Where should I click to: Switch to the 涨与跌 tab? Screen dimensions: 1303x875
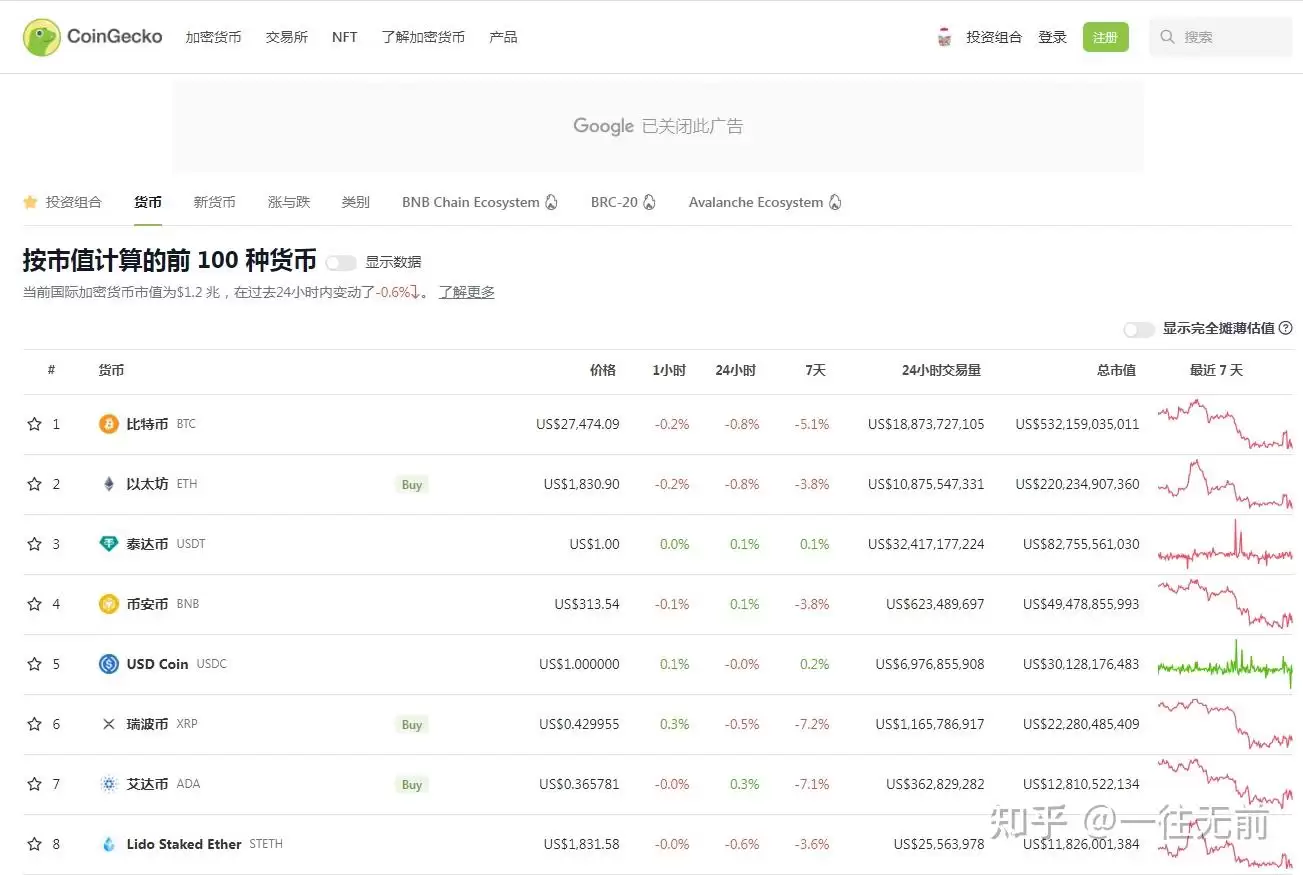pos(288,202)
